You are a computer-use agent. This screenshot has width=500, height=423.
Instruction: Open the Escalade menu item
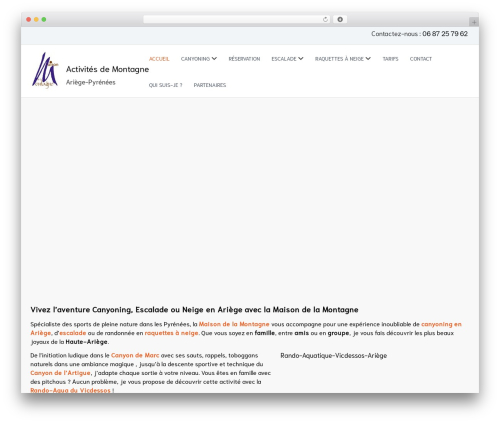point(284,59)
